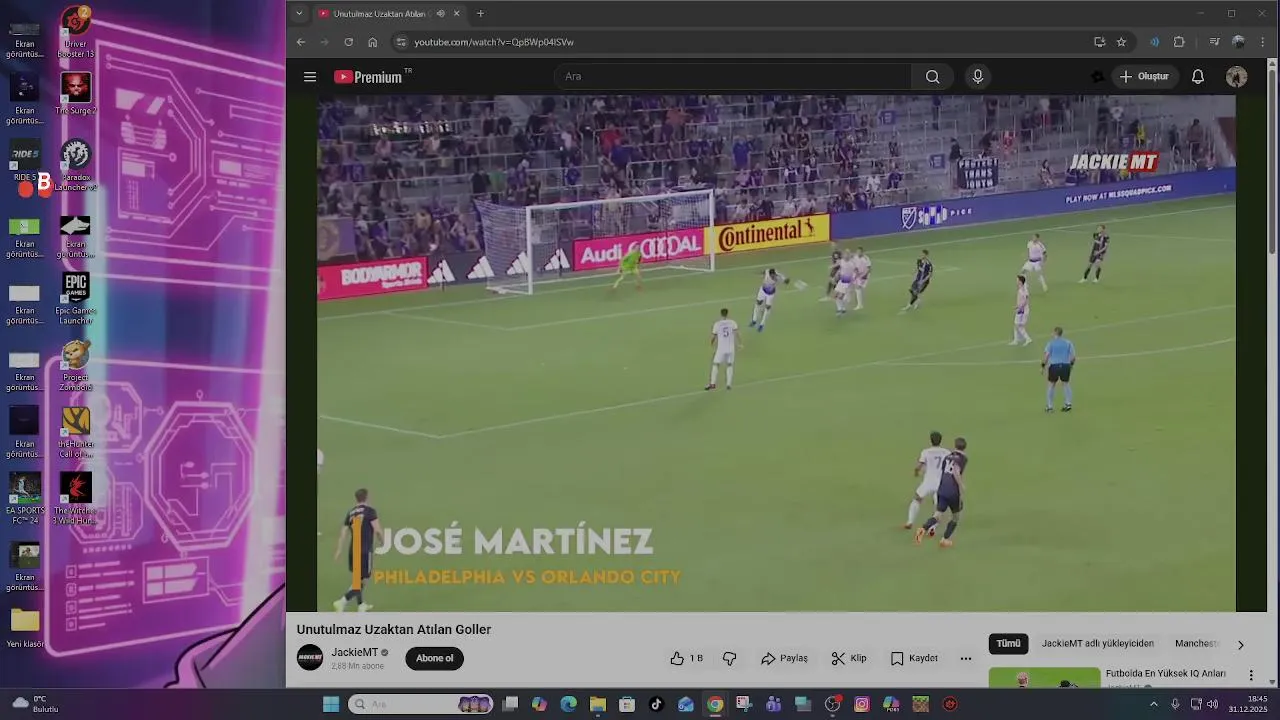The height and width of the screenshot is (720, 1280).
Task: Show next filter chips with right arrow
Action: 1240,645
